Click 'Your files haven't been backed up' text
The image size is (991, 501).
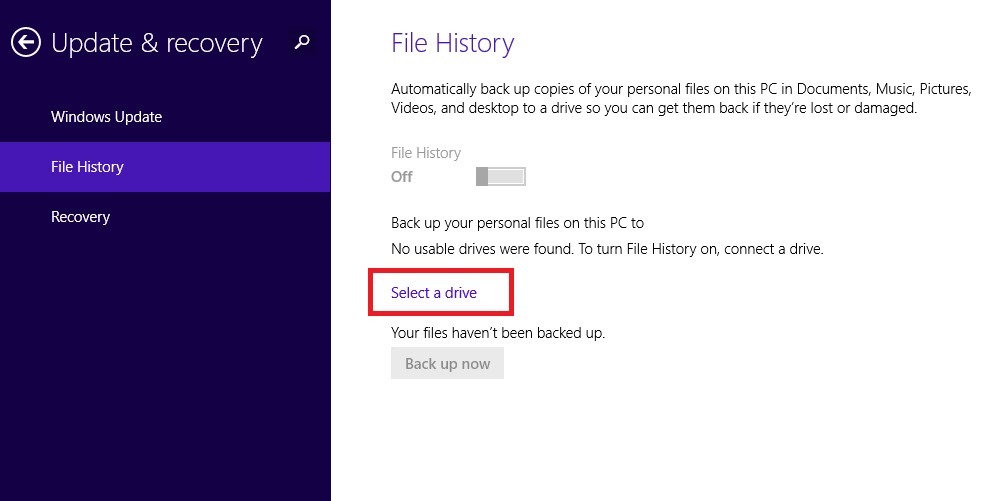498,332
